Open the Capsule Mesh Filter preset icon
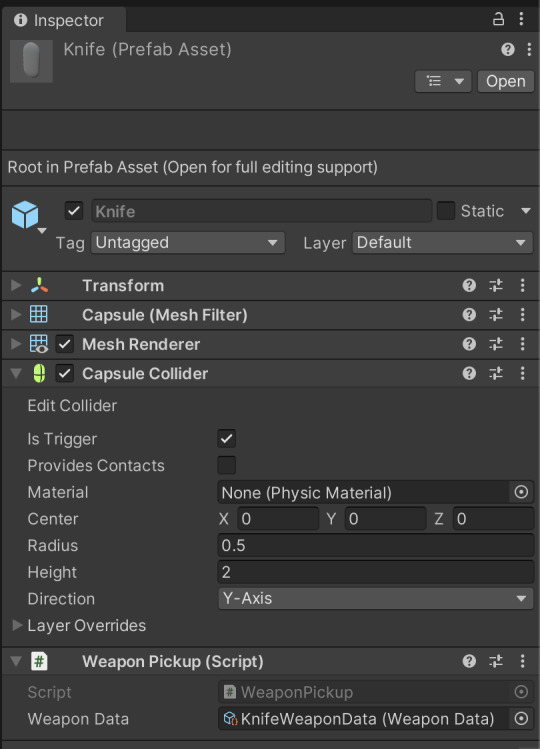540x749 pixels. pyautogui.click(x=496, y=315)
